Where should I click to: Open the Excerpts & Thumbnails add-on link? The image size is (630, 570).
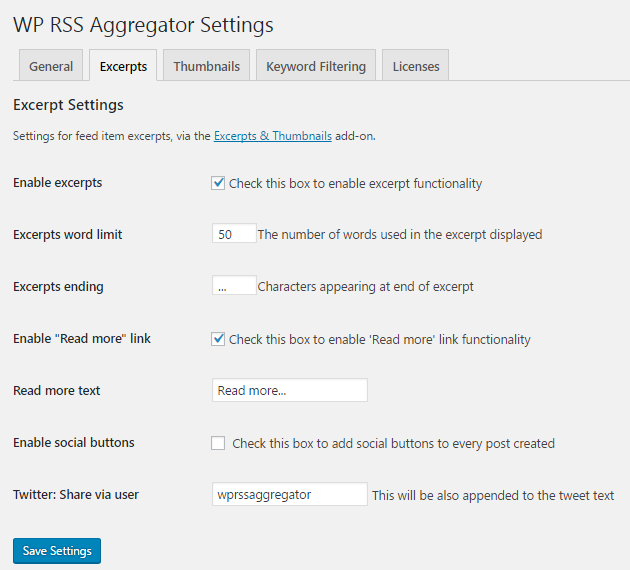(273, 136)
